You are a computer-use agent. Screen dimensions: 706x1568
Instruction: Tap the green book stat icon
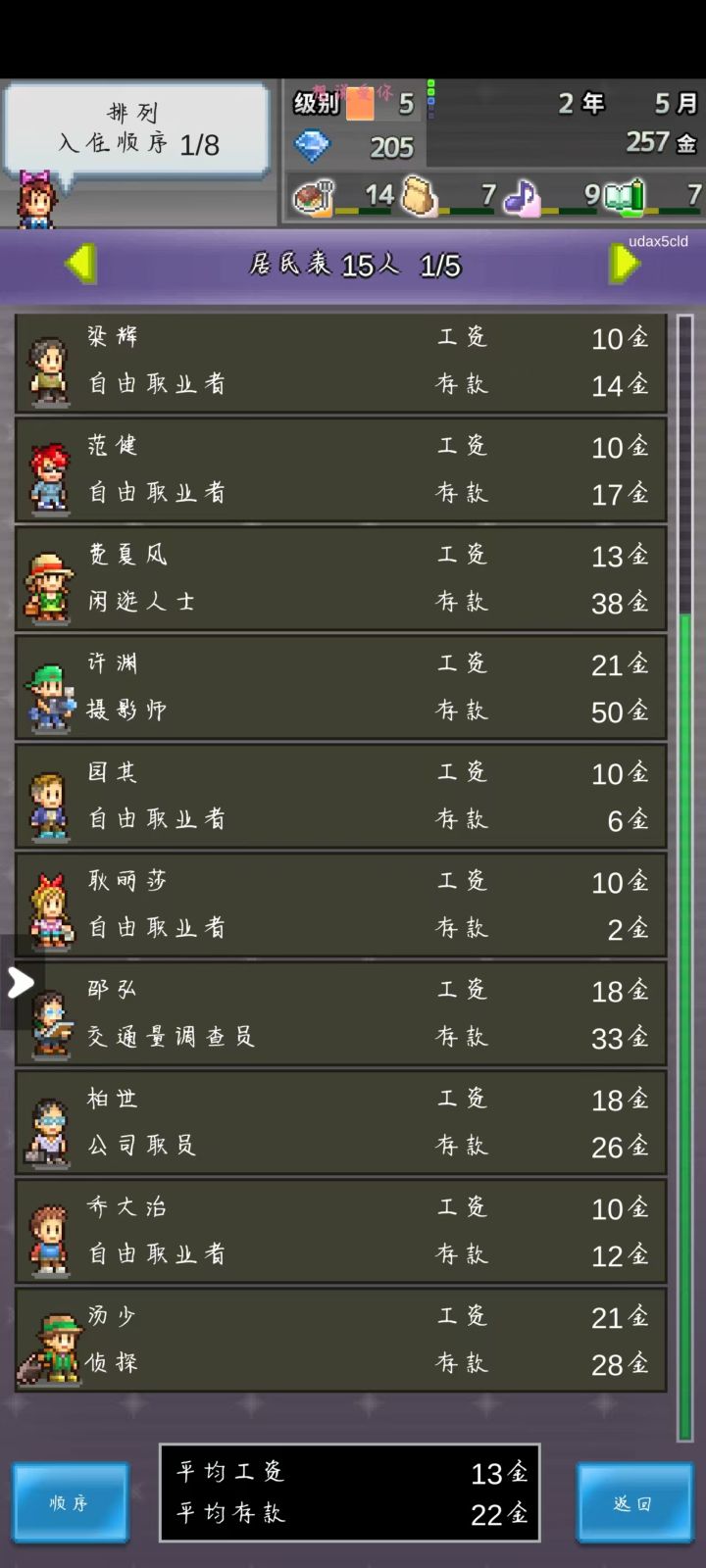click(x=626, y=196)
